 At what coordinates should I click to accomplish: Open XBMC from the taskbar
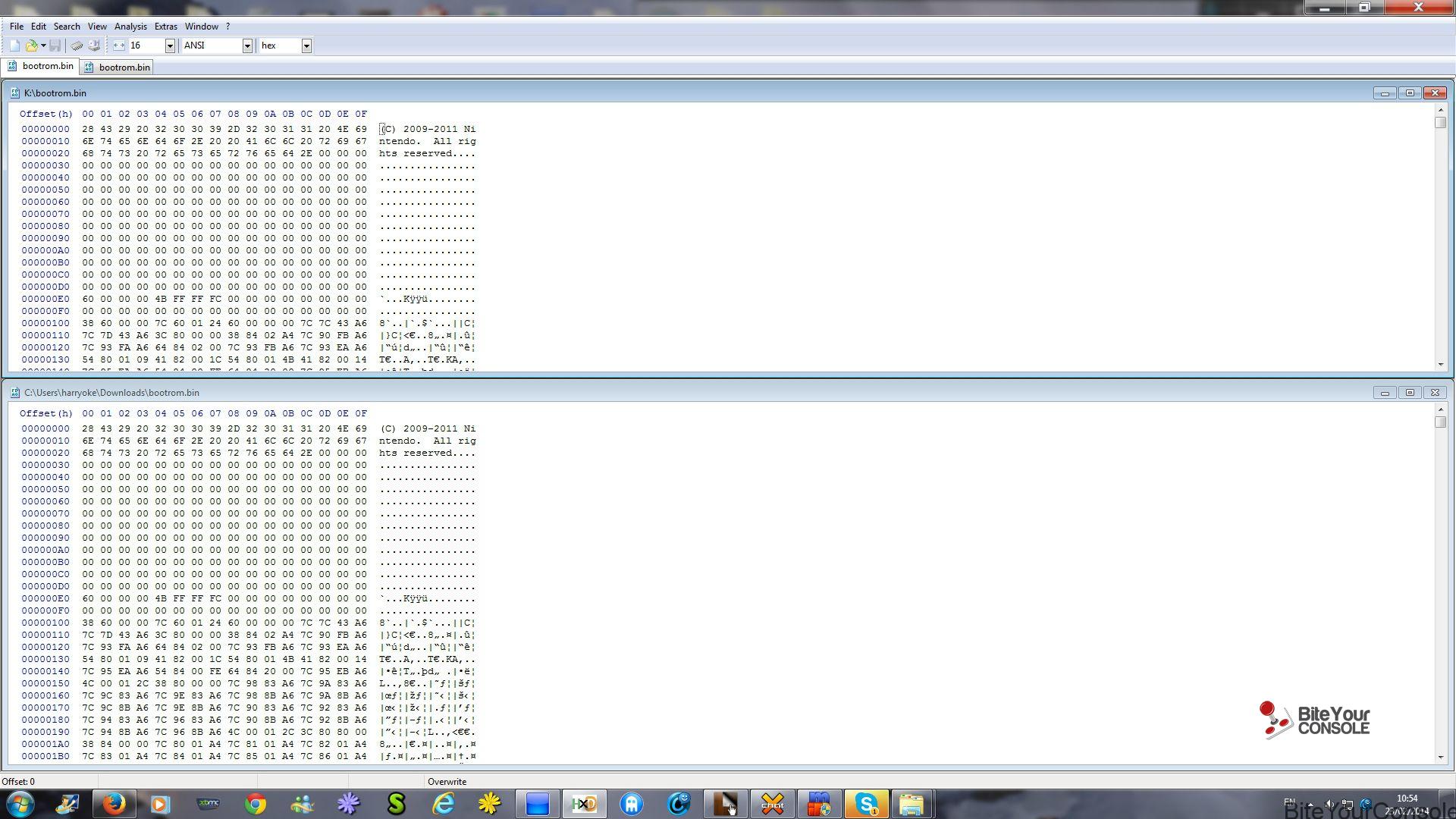point(208,804)
